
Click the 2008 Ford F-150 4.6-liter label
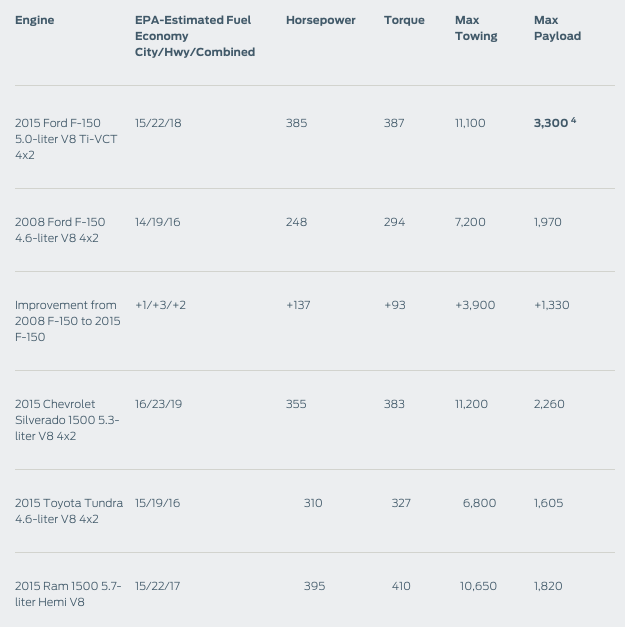coord(60,230)
